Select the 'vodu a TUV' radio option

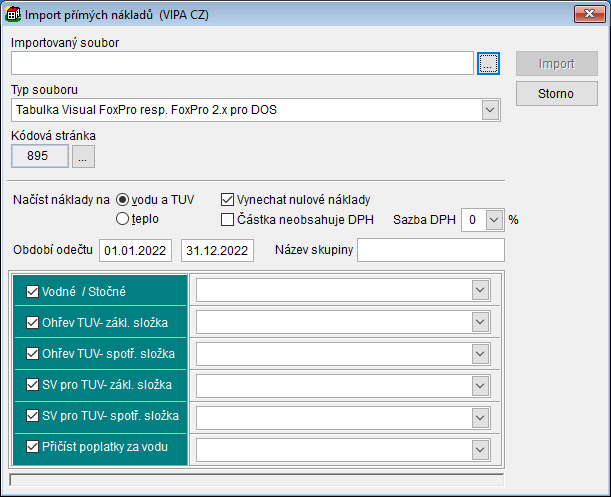coord(124,199)
